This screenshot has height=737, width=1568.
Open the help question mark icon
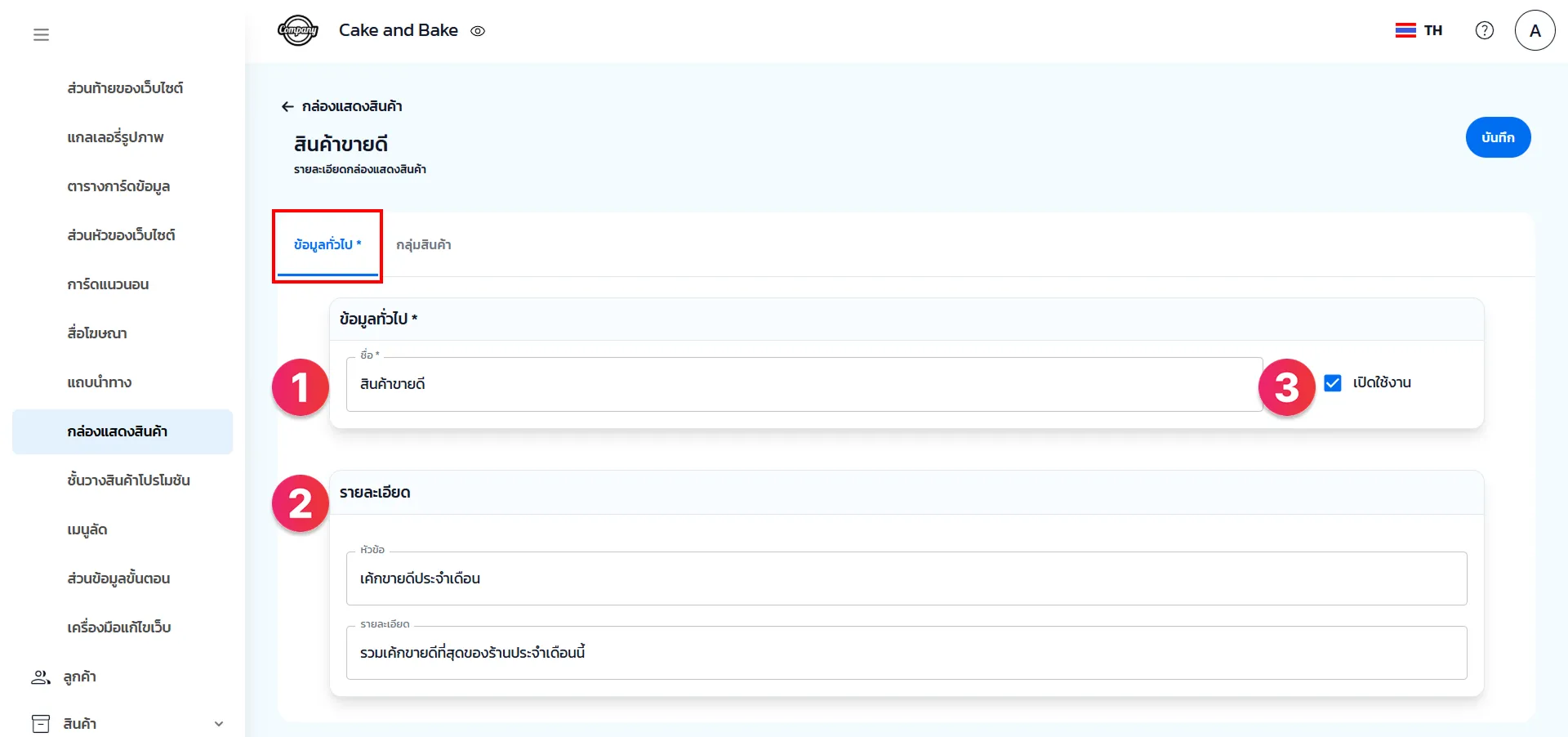tap(1484, 30)
